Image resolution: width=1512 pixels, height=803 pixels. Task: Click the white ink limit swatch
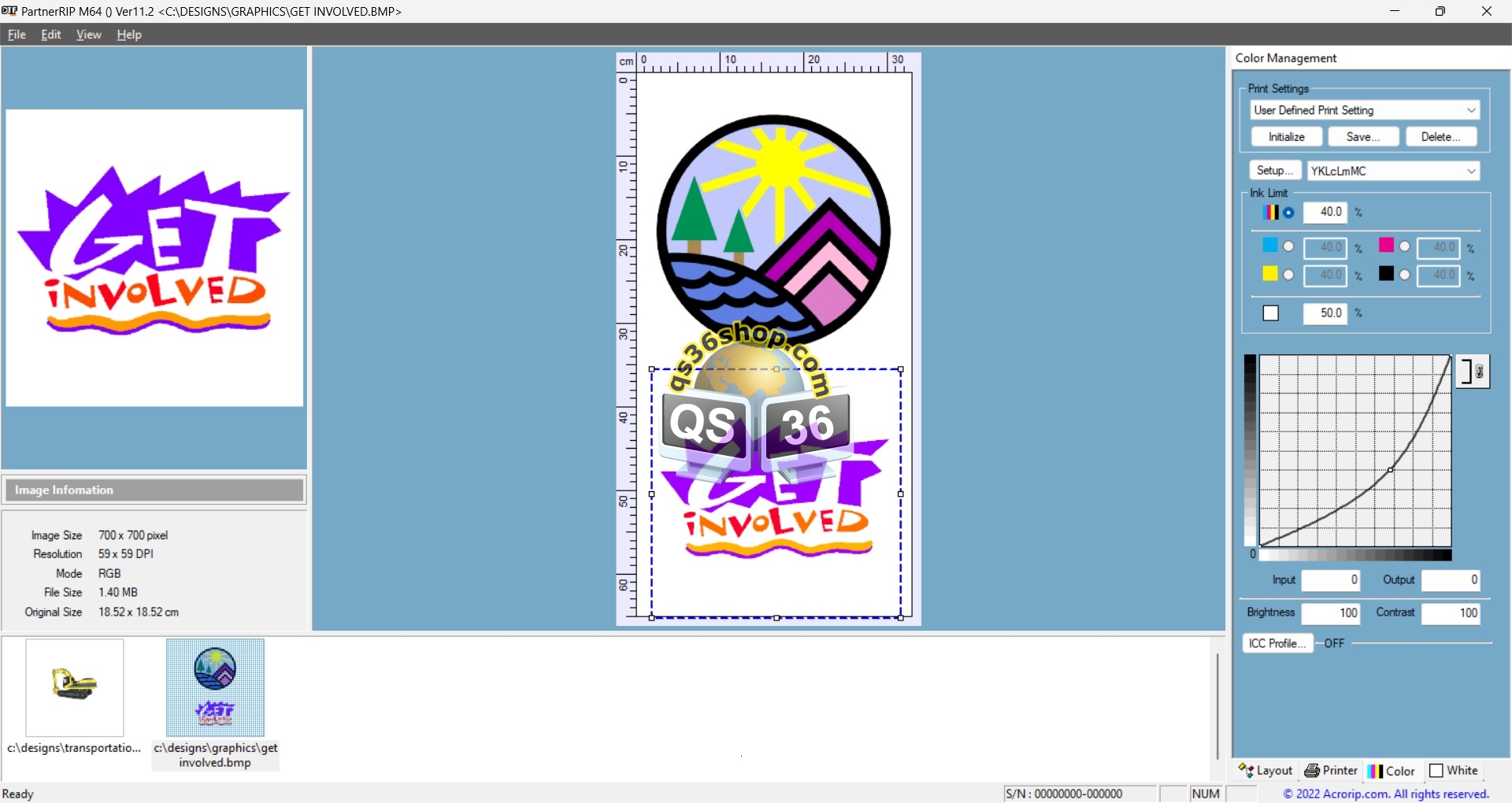[x=1271, y=313]
